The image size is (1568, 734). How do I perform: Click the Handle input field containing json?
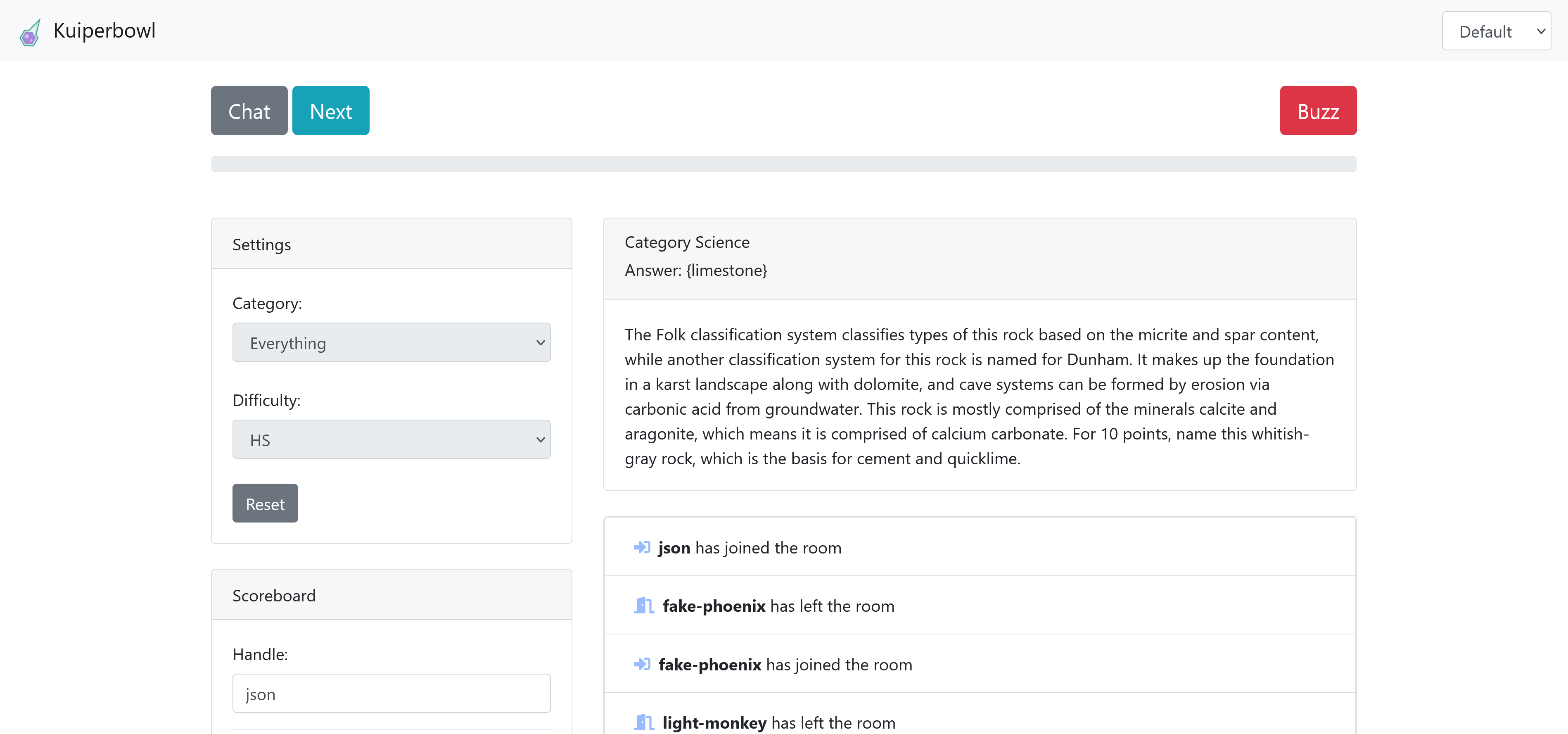point(391,694)
